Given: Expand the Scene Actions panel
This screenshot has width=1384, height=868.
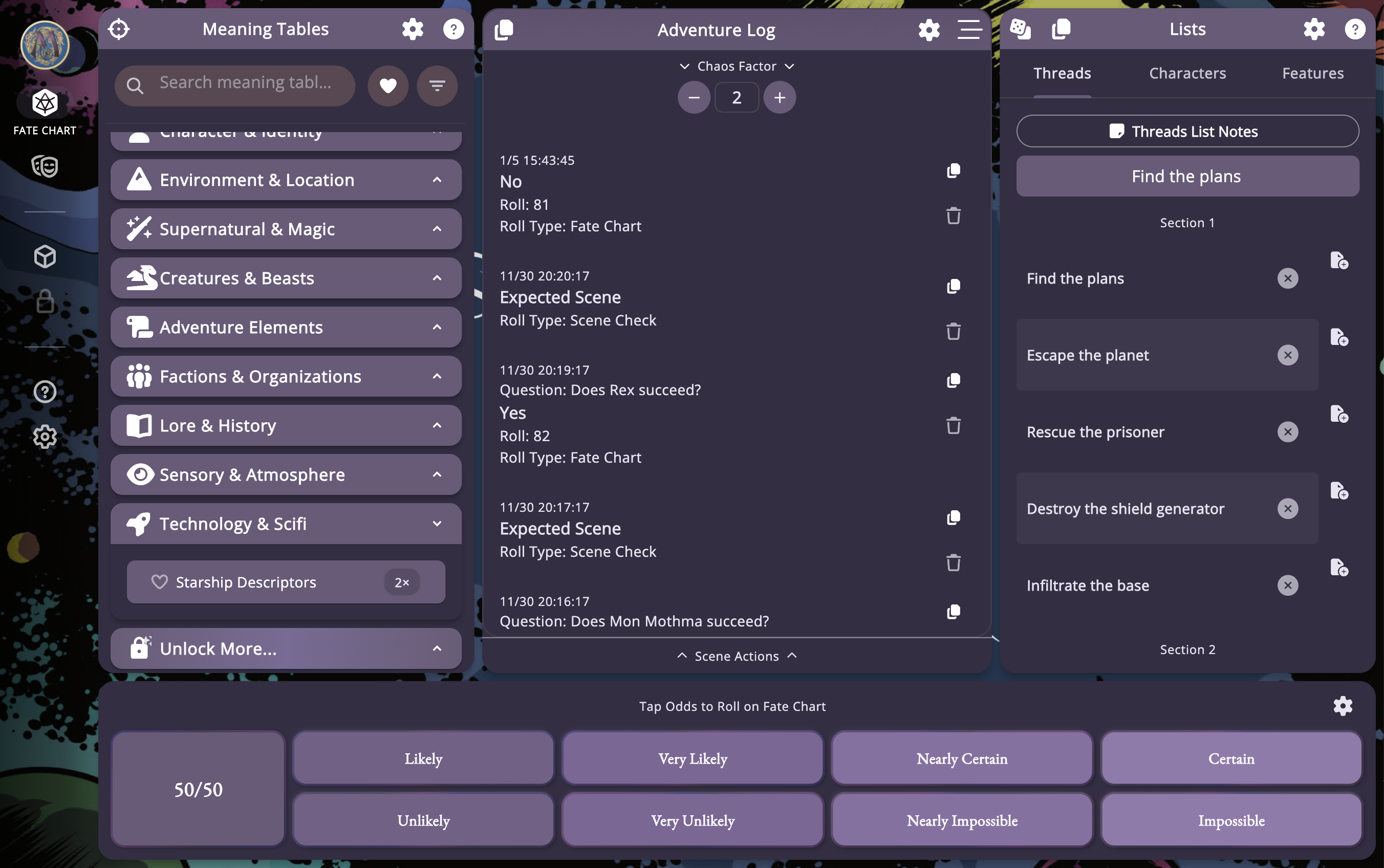Looking at the screenshot, I should coord(737,656).
